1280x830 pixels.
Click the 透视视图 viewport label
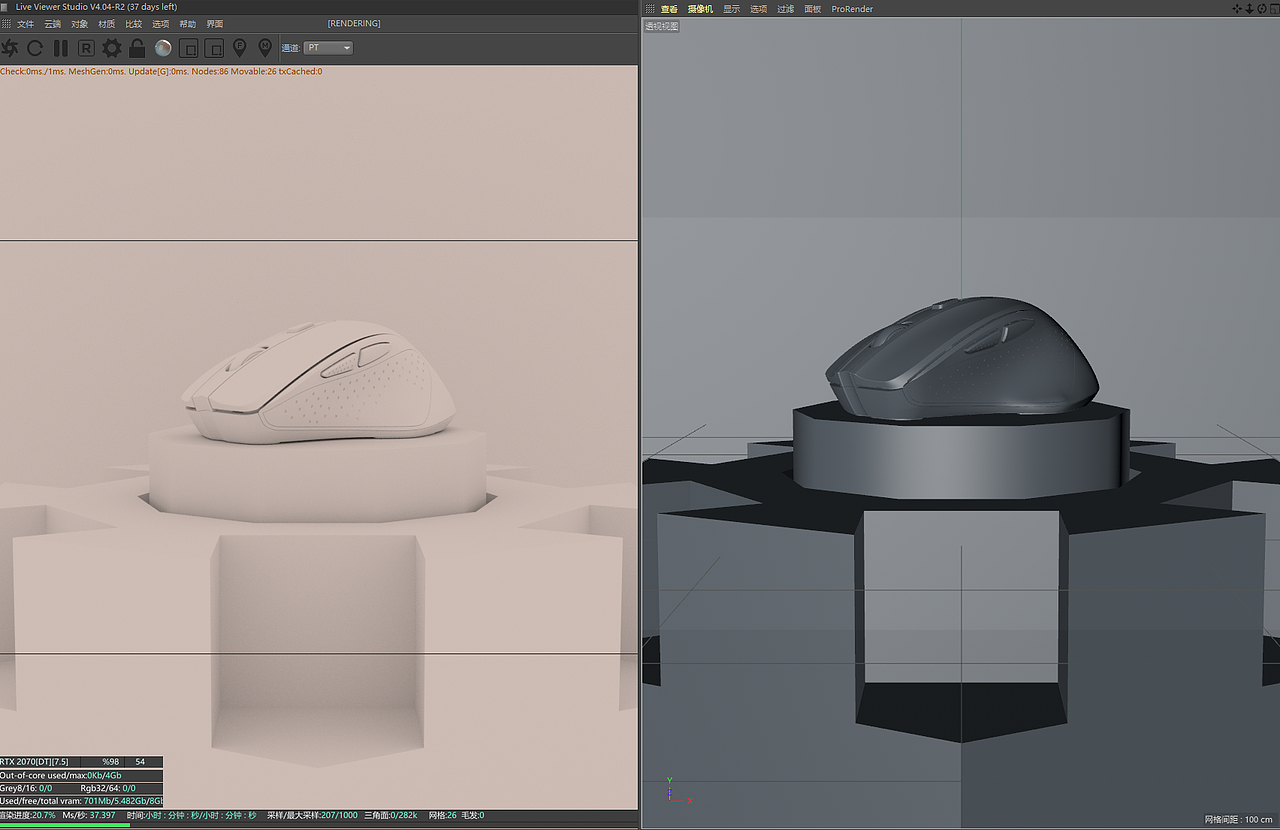point(662,26)
